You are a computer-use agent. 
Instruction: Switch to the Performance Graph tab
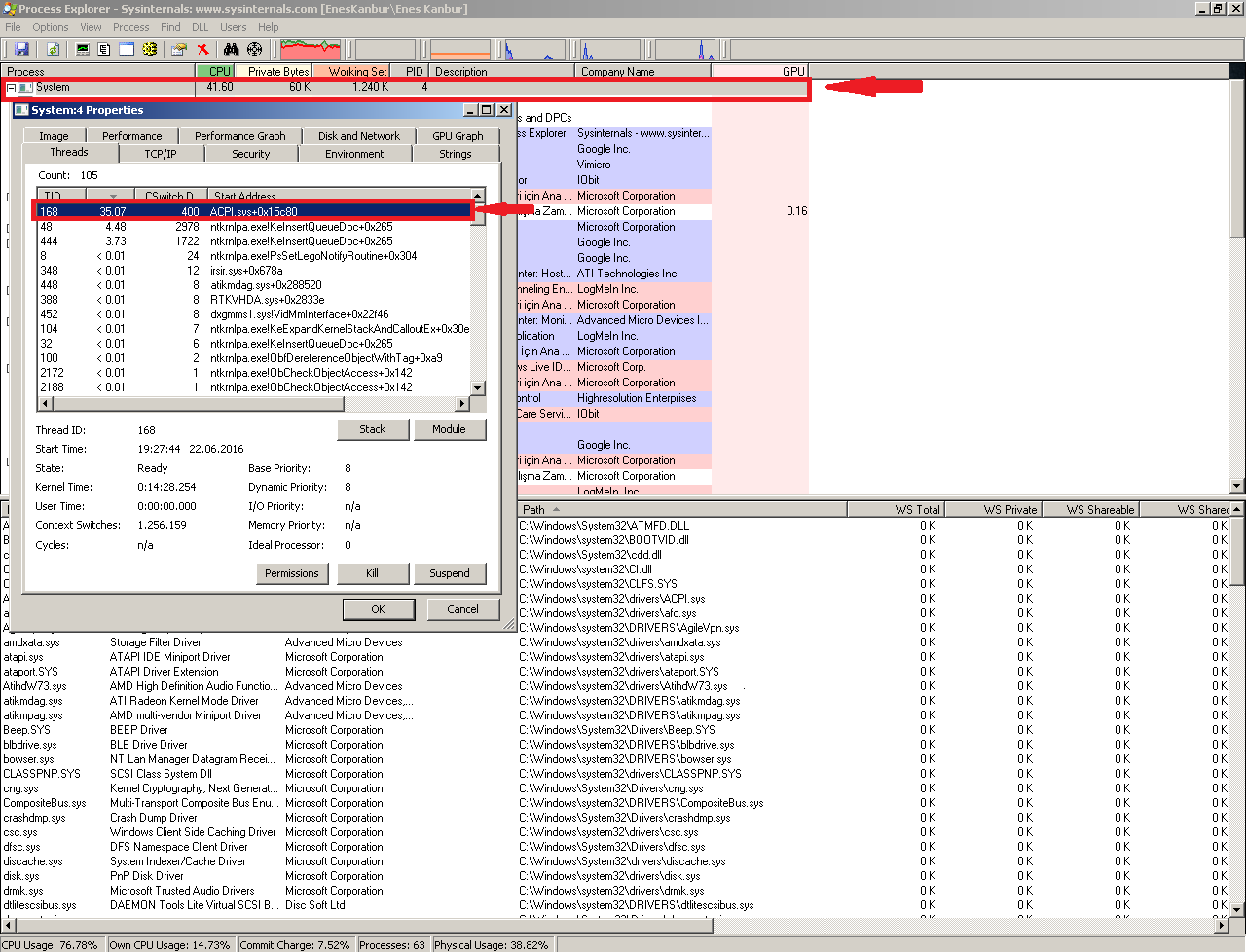click(240, 136)
